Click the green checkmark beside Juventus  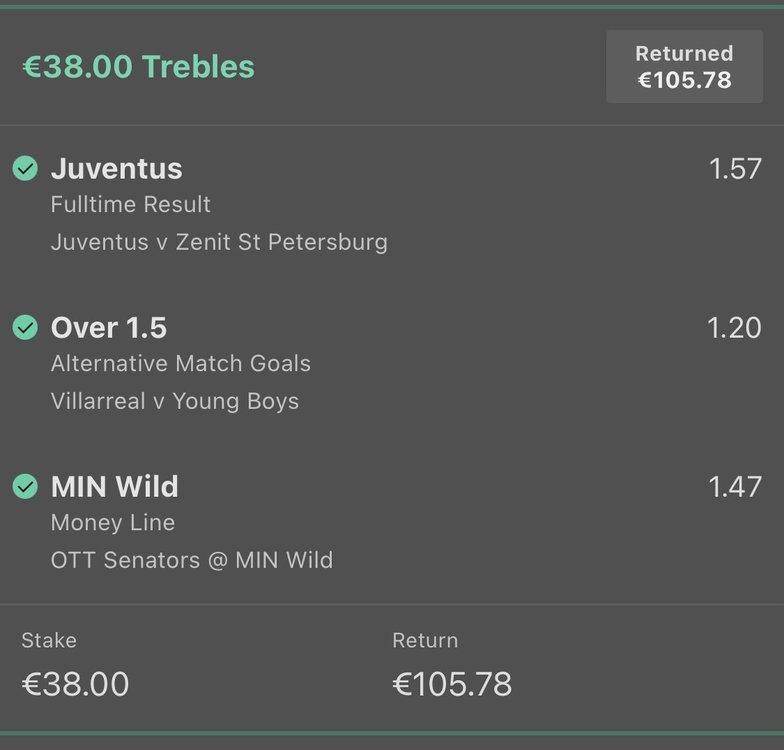tap(25, 168)
